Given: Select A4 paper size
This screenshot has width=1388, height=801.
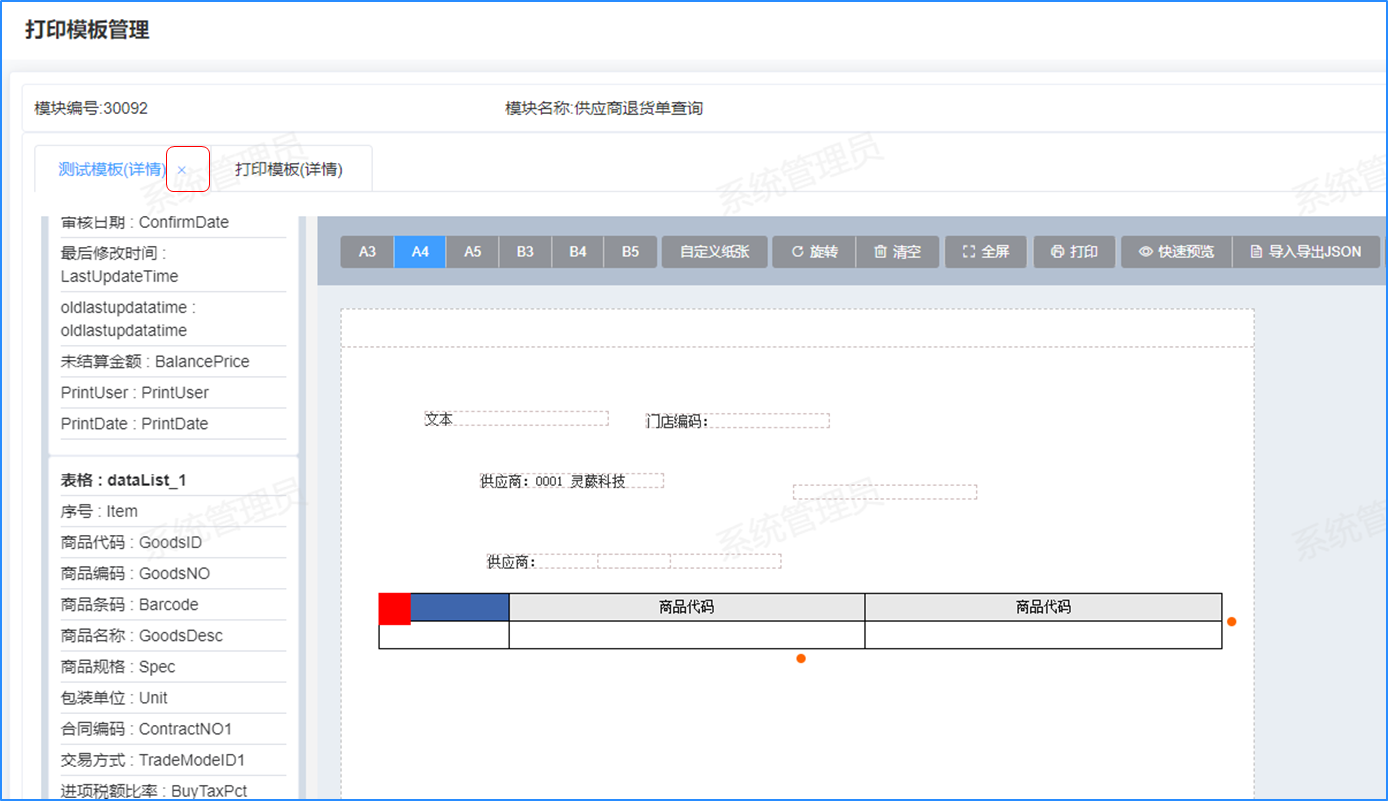Looking at the screenshot, I should coord(420,252).
